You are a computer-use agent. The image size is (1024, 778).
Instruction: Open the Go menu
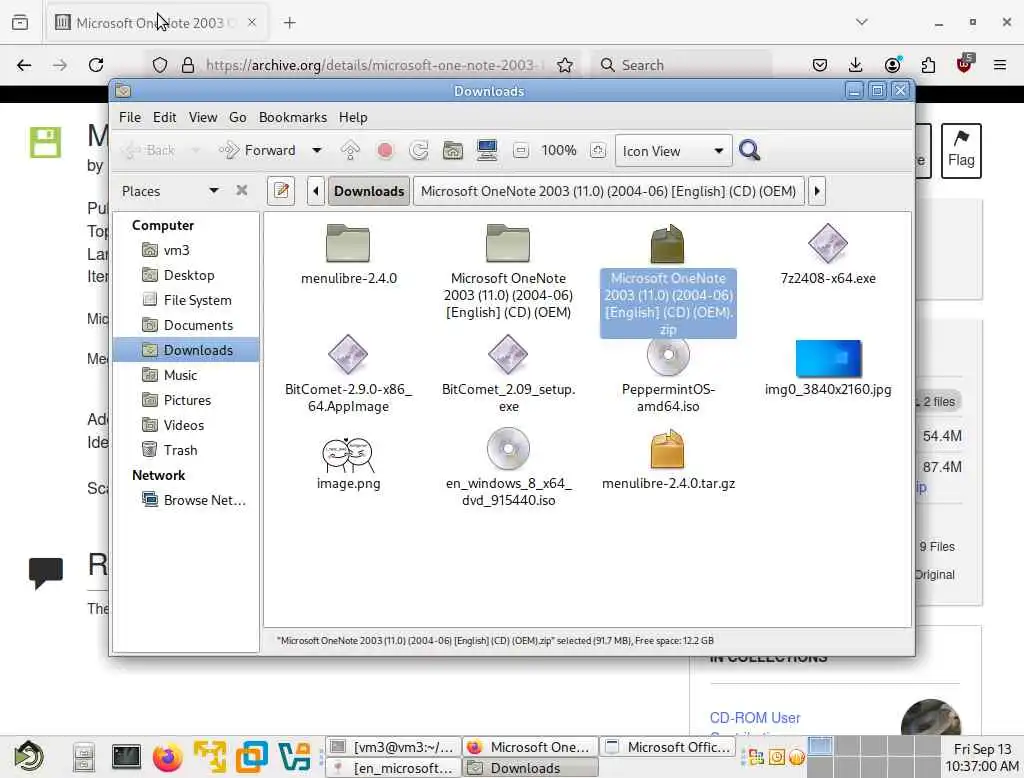(x=238, y=117)
